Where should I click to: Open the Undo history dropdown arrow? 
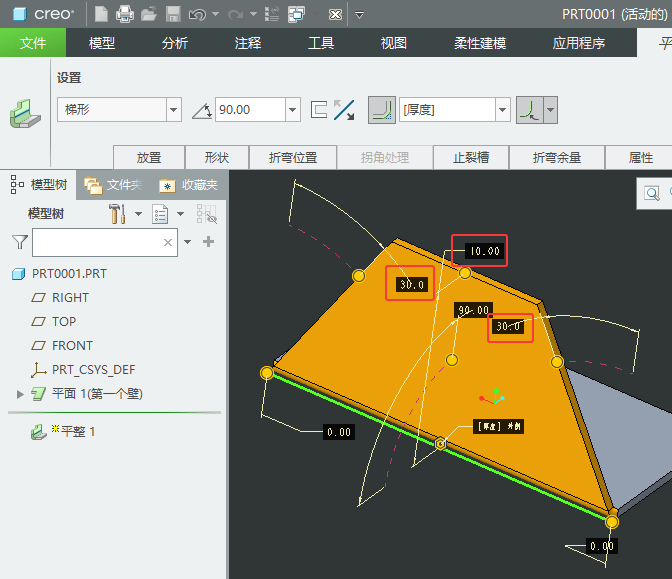pos(216,14)
